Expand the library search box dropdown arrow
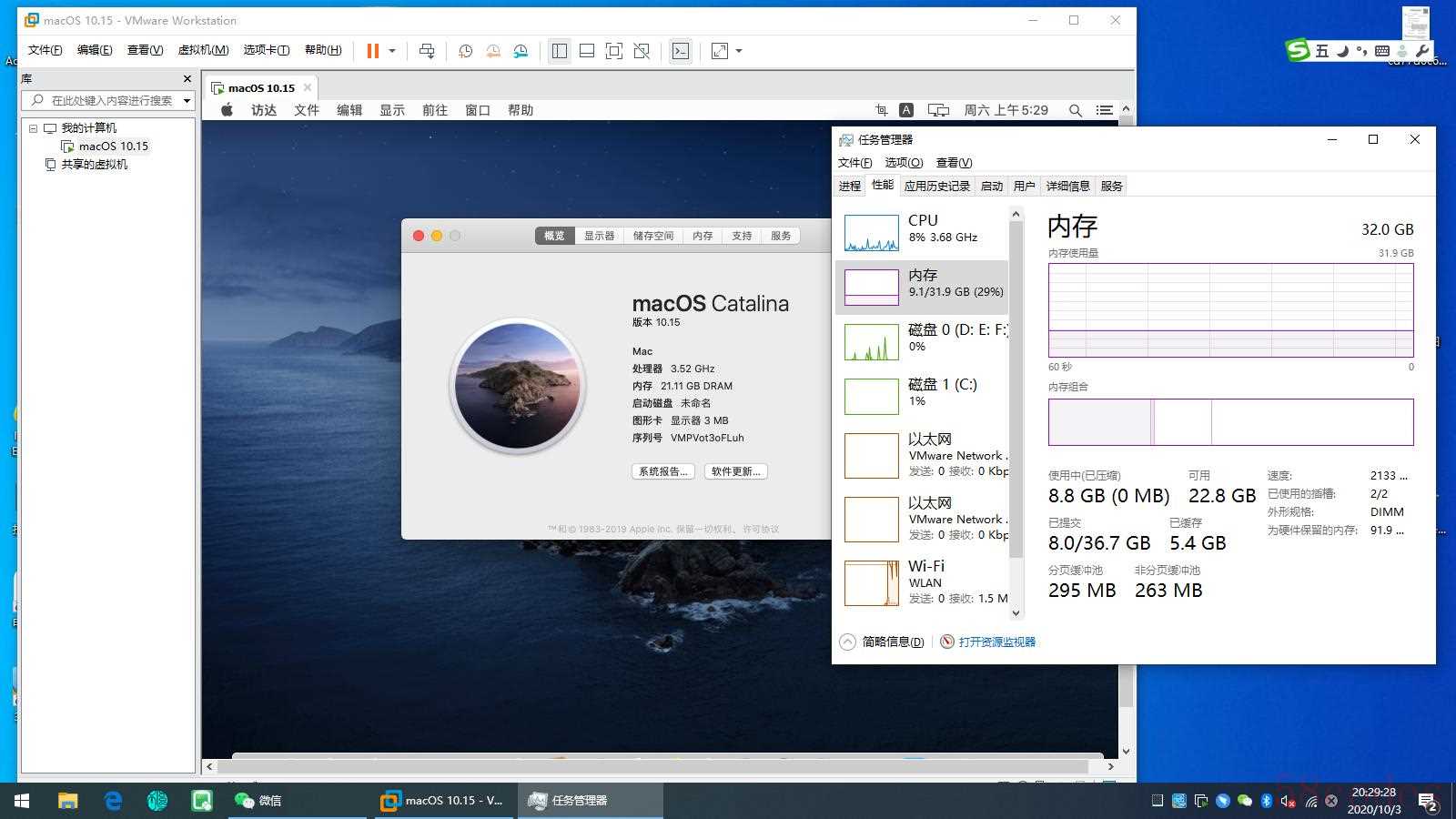The width and height of the screenshot is (1456, 819). coord(187,101)
